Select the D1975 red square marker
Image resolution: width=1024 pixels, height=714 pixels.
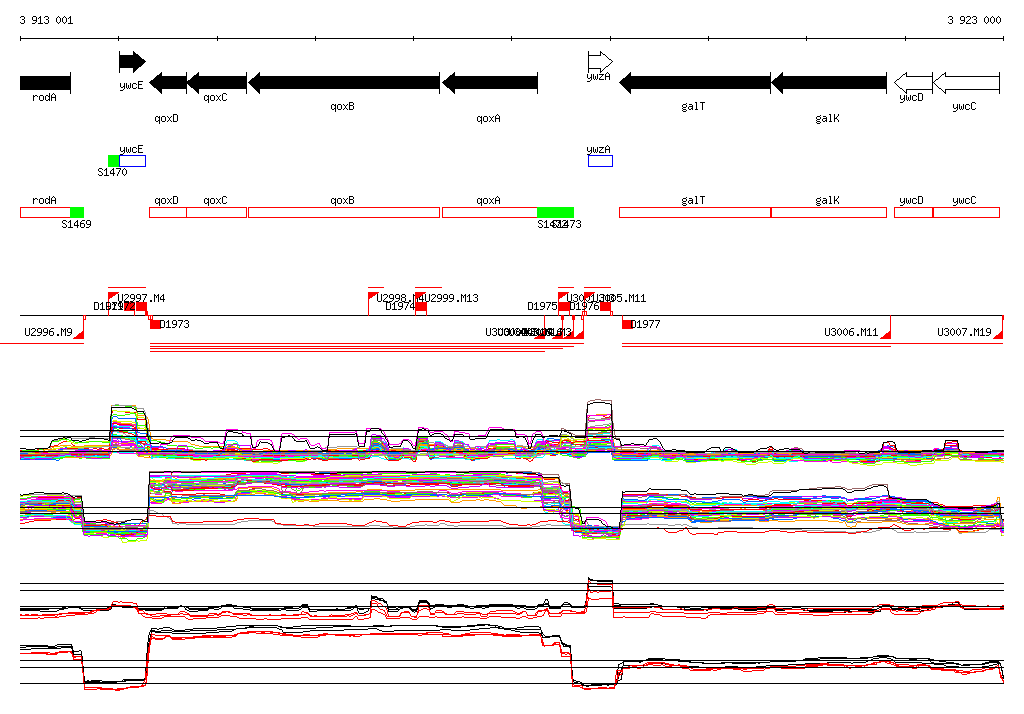tap(564, 306)
